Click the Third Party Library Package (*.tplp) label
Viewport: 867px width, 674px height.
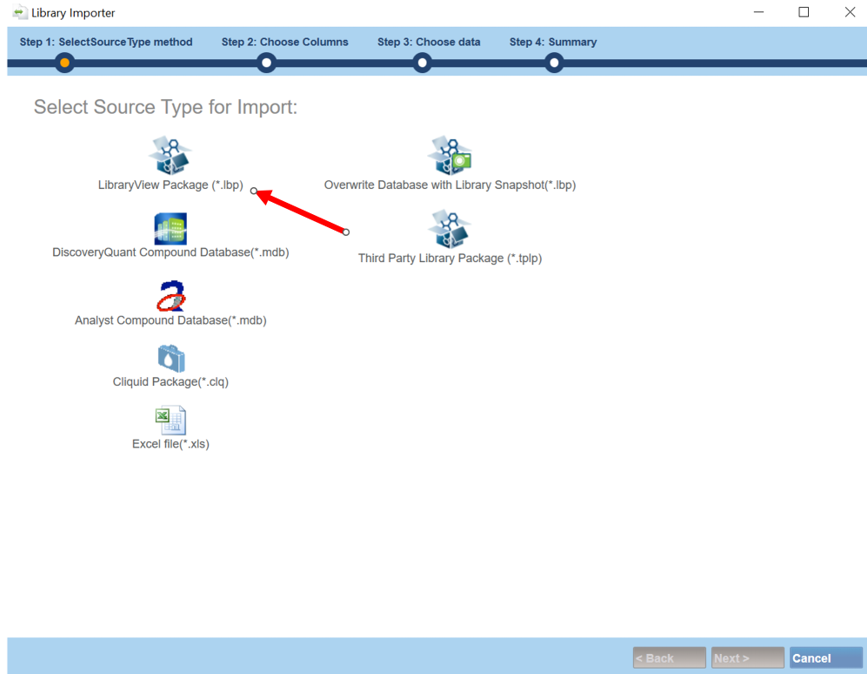[x=450, y=258]
